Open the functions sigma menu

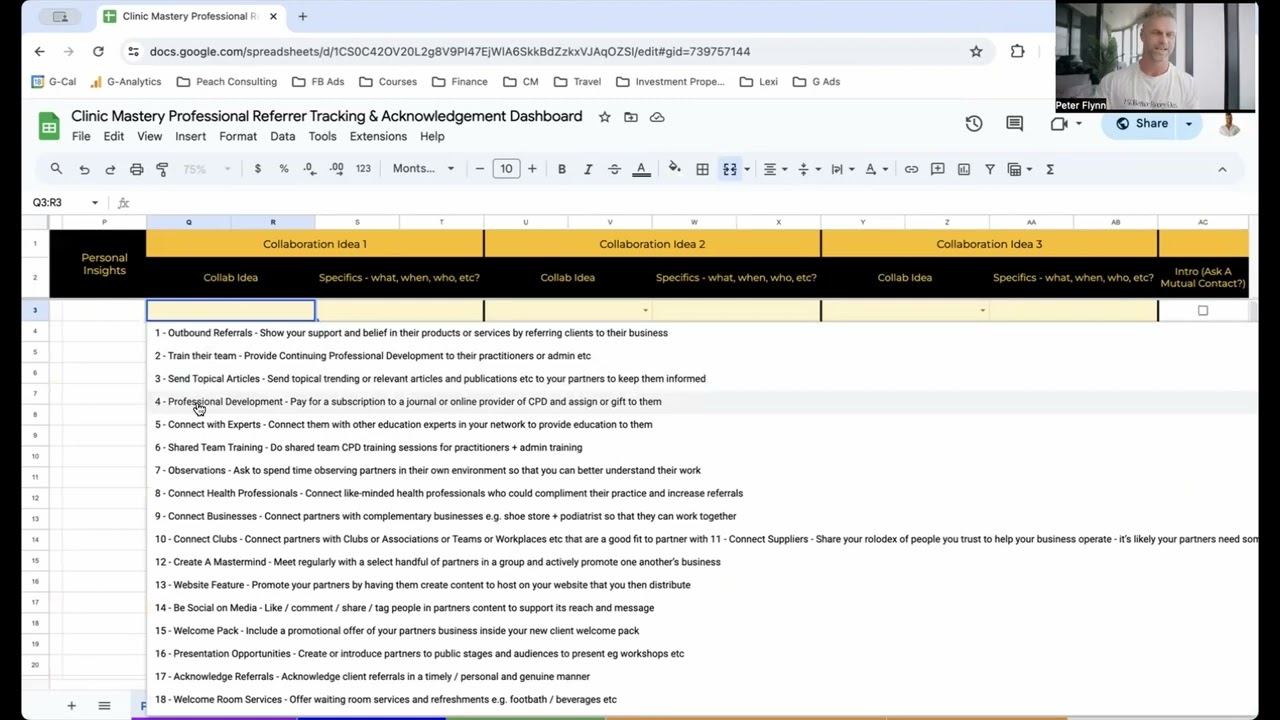pos(1050,169)
